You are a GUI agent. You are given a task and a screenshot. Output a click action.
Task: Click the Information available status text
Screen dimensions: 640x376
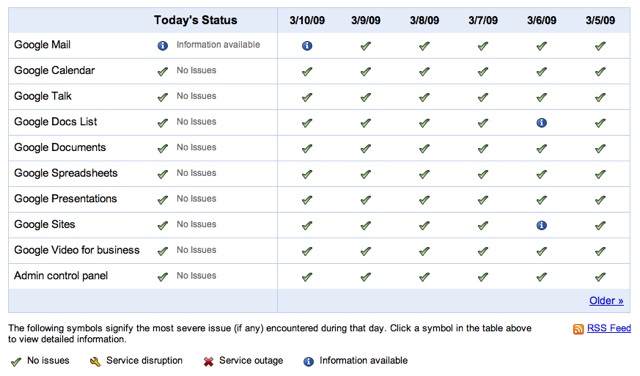click(x=218, y=45)
